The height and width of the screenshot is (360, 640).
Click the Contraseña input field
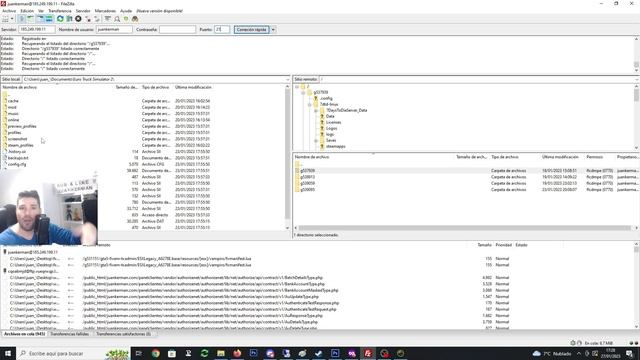point(178,29)
